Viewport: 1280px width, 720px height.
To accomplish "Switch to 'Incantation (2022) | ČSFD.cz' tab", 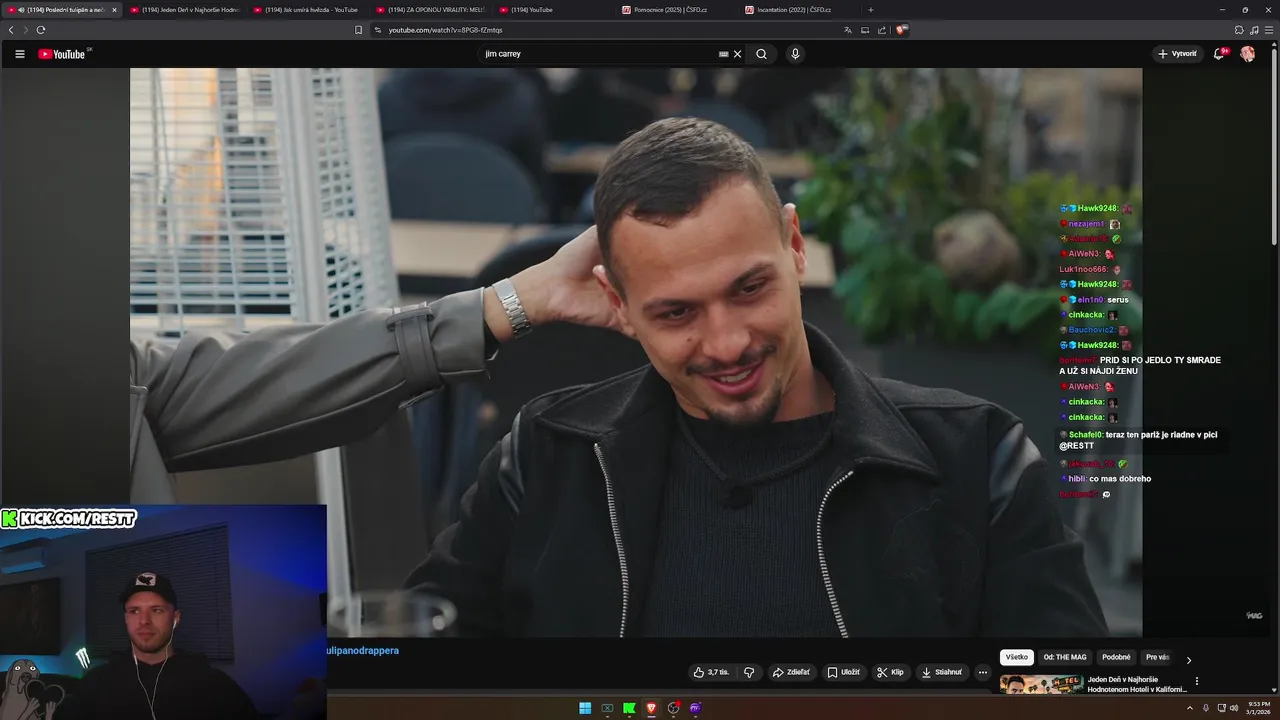I will (x=799, y=10).
